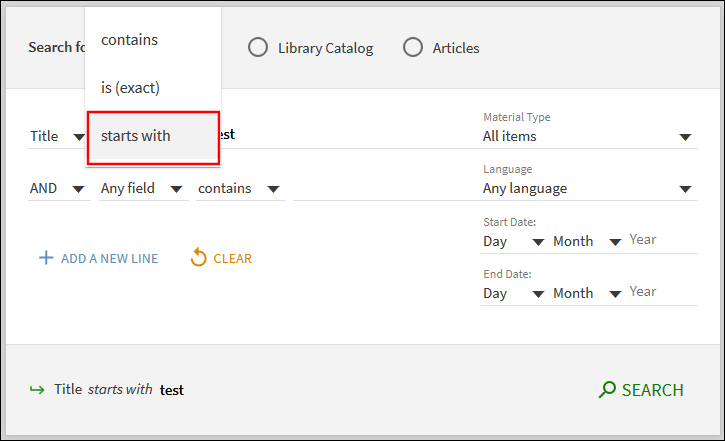
Task: Click the orange Clear reset icon
Action: [x=198, y=258]
